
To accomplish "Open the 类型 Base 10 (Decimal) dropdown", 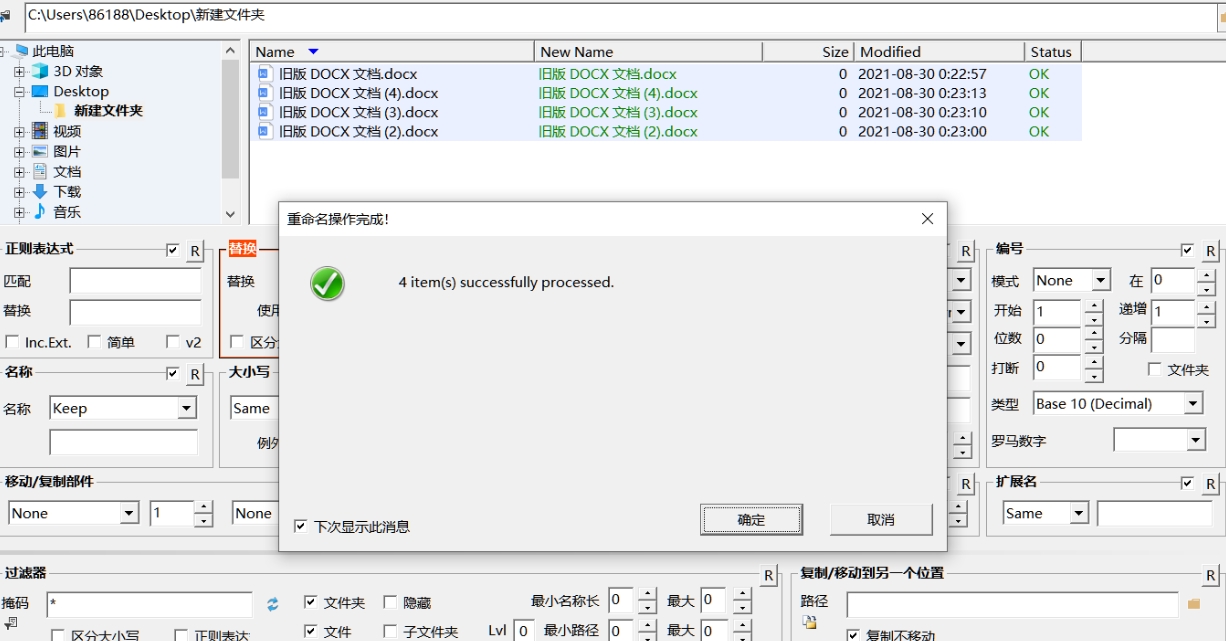I will point(1193,404).
